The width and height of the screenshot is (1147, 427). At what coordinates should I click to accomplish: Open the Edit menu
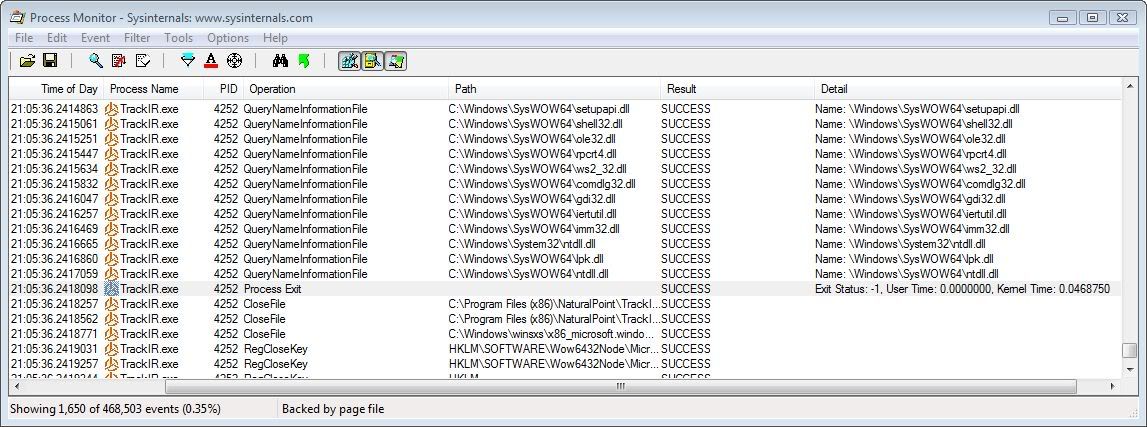click(57, 38)
